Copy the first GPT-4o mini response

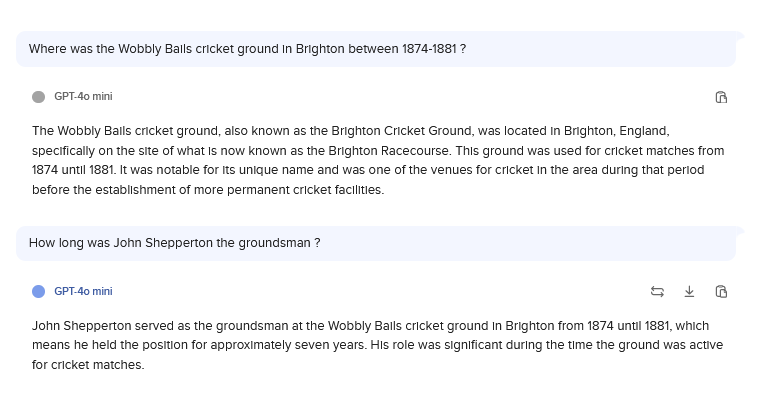tap(721, 97)
